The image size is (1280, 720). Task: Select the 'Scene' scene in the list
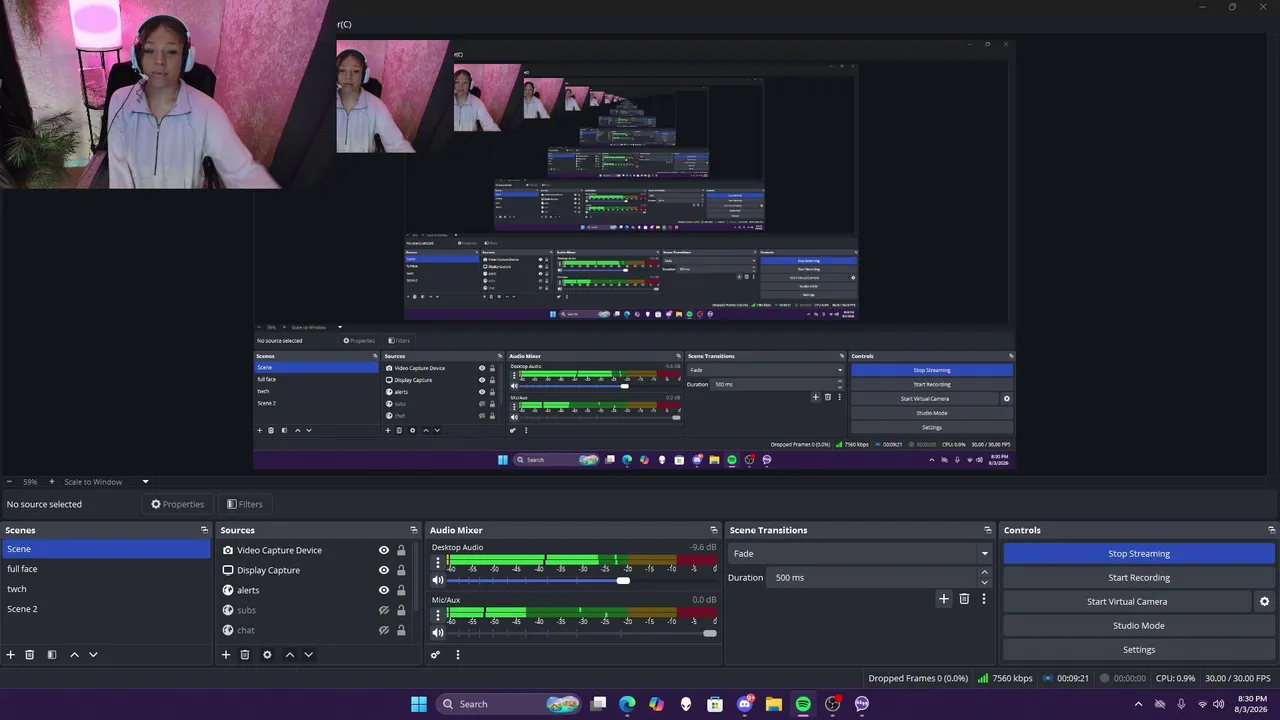coord(106,549)
